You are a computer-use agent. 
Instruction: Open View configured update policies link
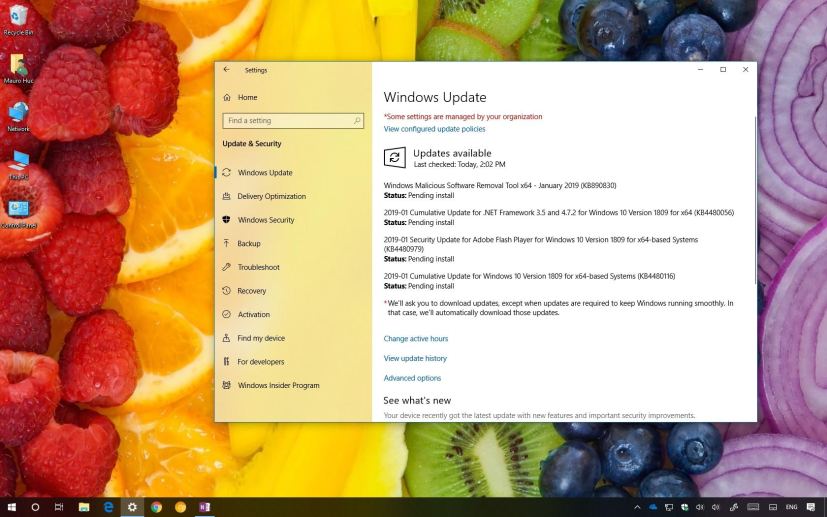(434, 129)
